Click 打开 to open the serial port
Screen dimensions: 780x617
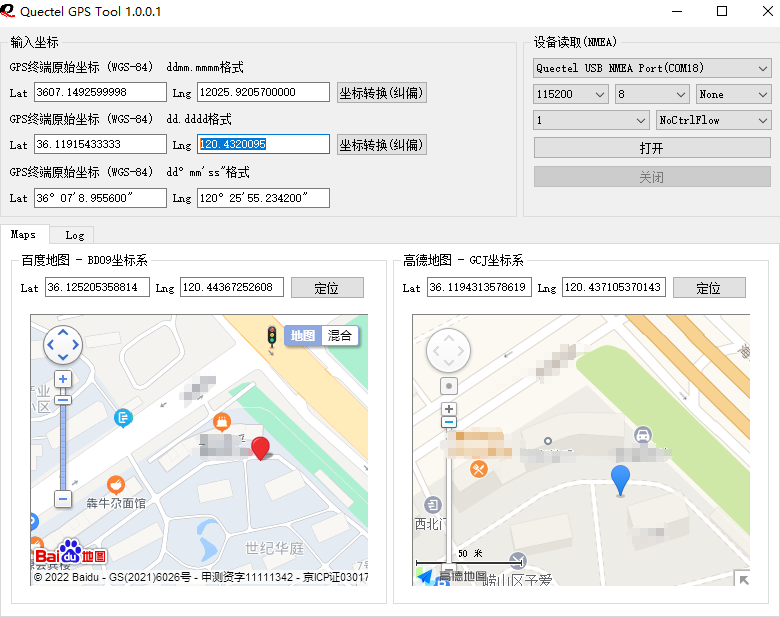[652, 148]
